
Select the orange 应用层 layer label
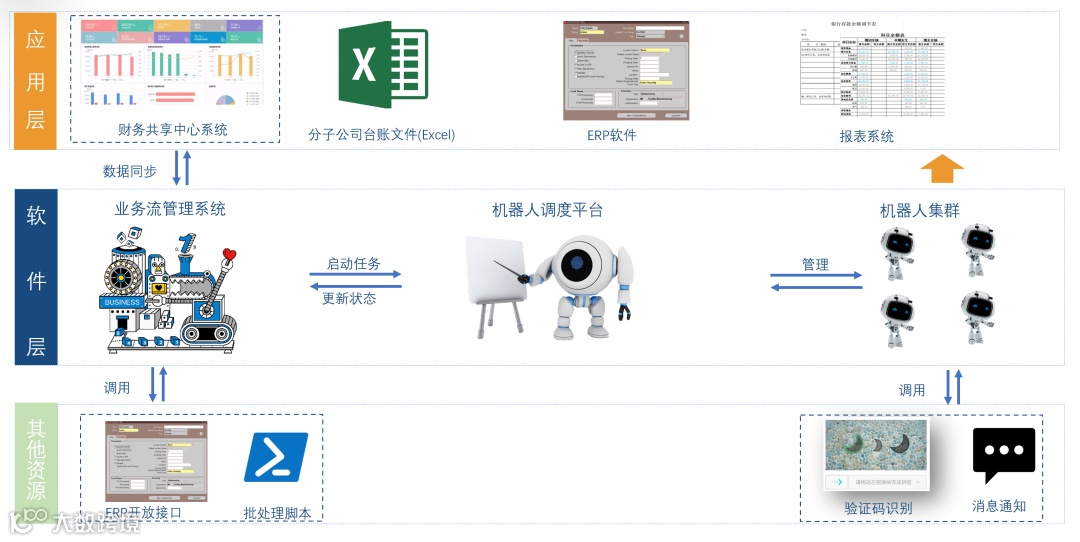click(35, 80)
